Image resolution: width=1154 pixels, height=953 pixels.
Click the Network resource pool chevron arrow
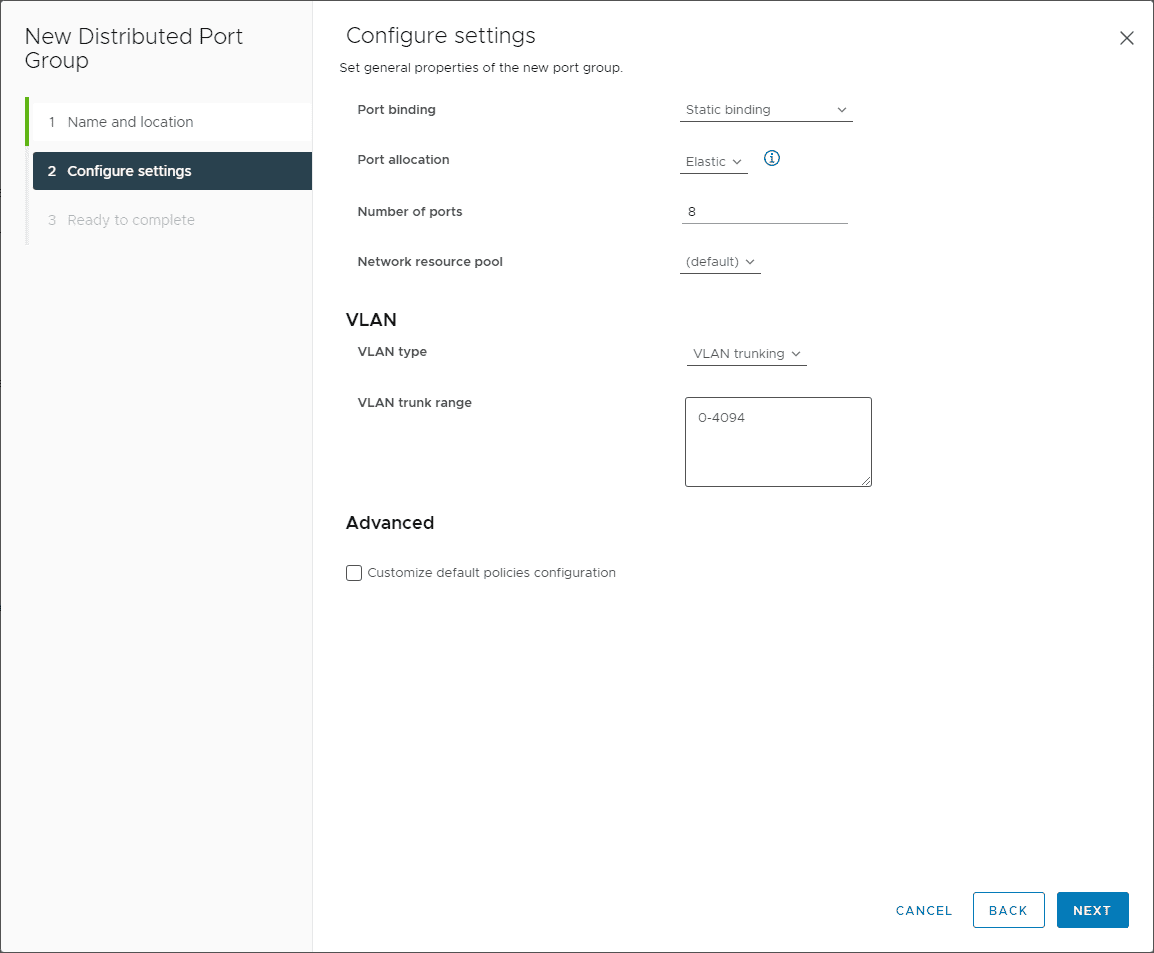click(x=750, y=262)
